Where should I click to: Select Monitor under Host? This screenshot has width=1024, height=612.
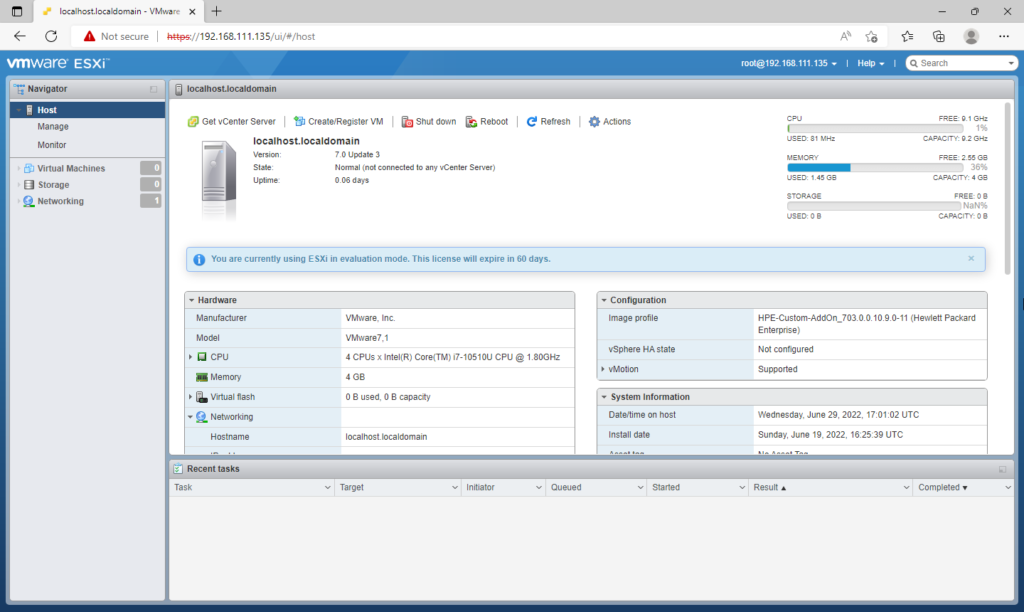(x=52, y=145)
